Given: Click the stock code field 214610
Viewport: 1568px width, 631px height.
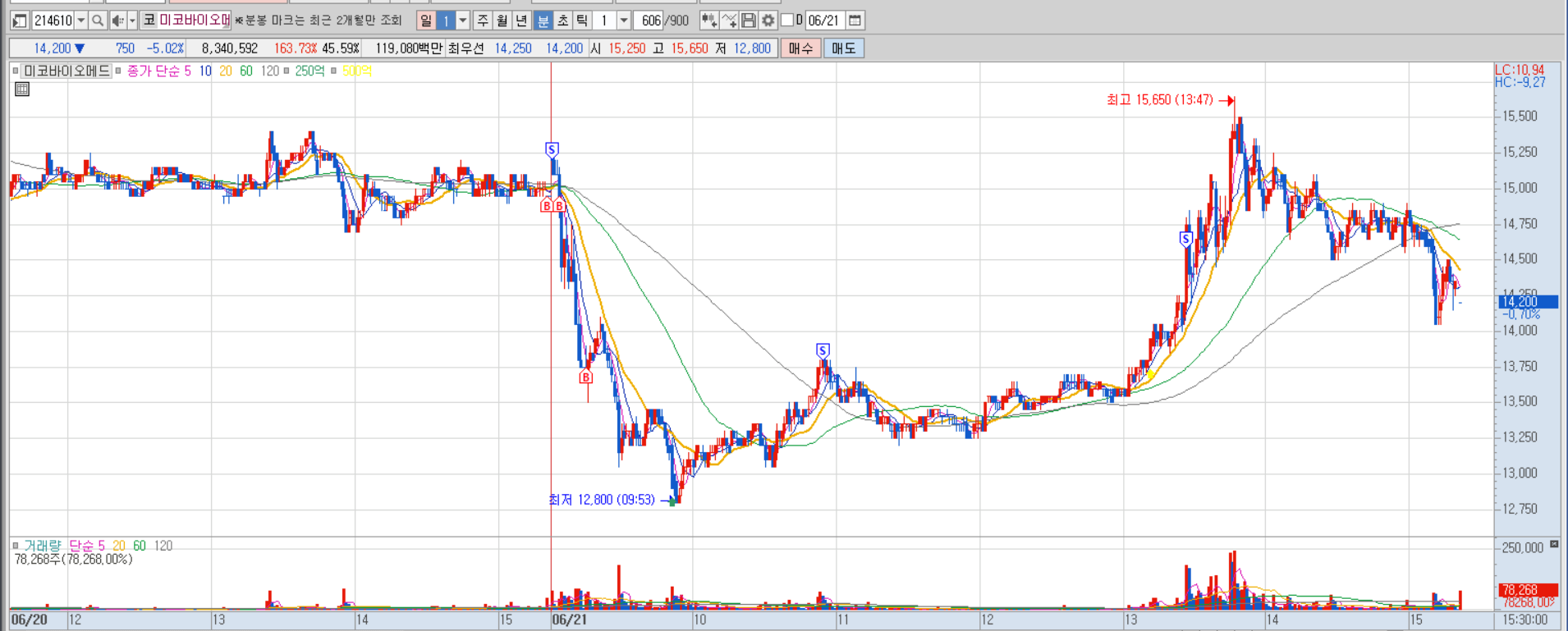Looking at the screenshot, I should pos(53,21).
